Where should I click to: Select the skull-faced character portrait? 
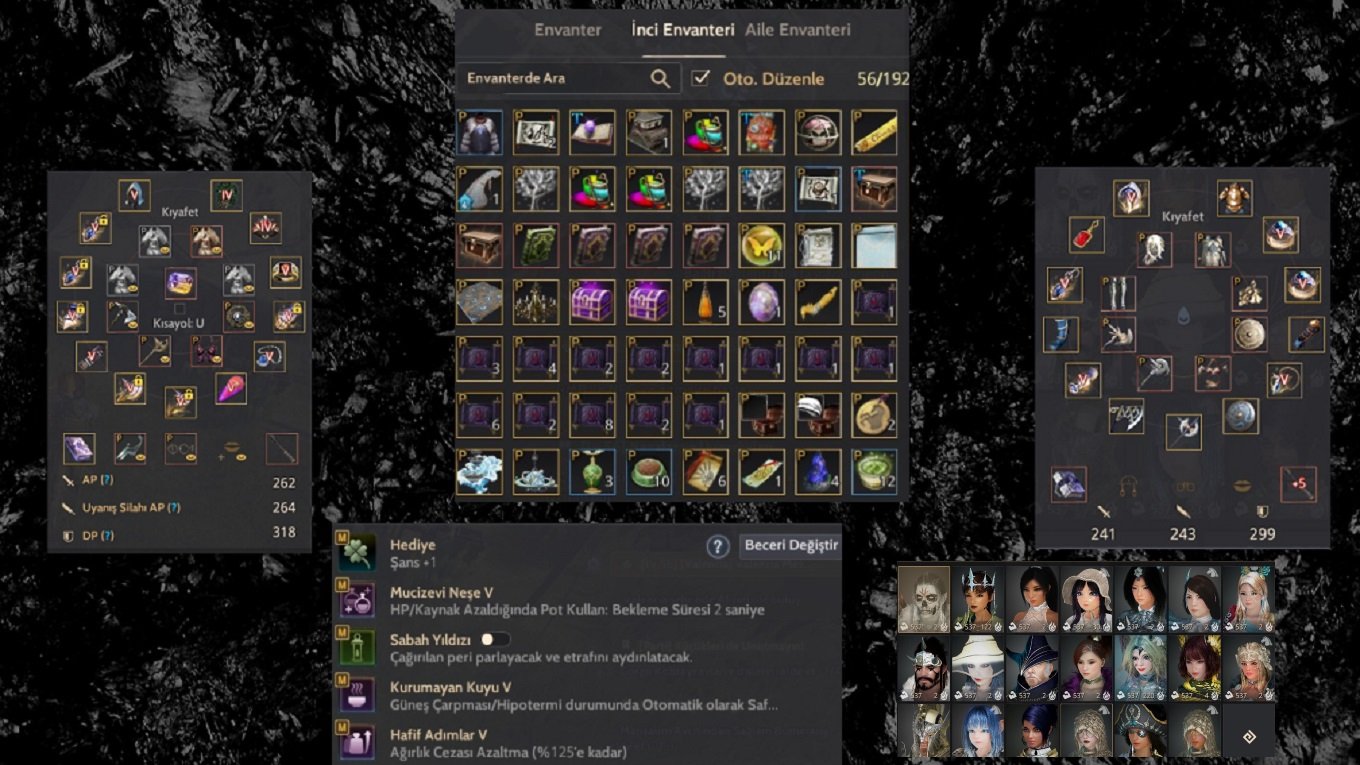[924, 598]
